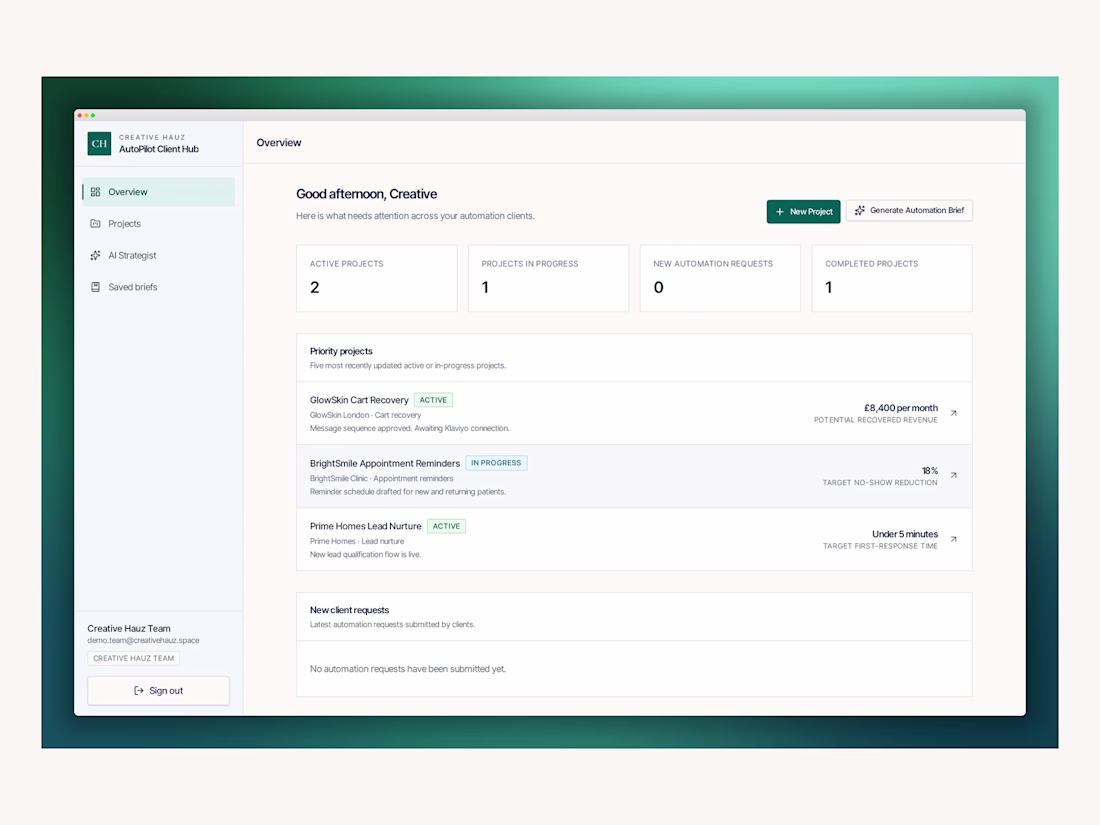Click the ACTIVE badge on Prime Homes

click(x=446, y=526)
